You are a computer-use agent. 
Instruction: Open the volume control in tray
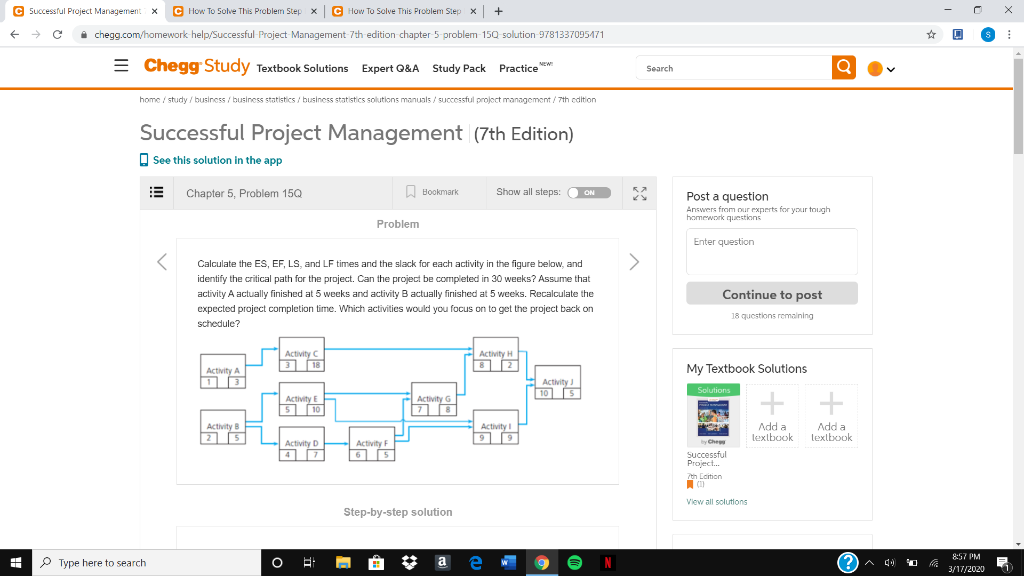889,562
